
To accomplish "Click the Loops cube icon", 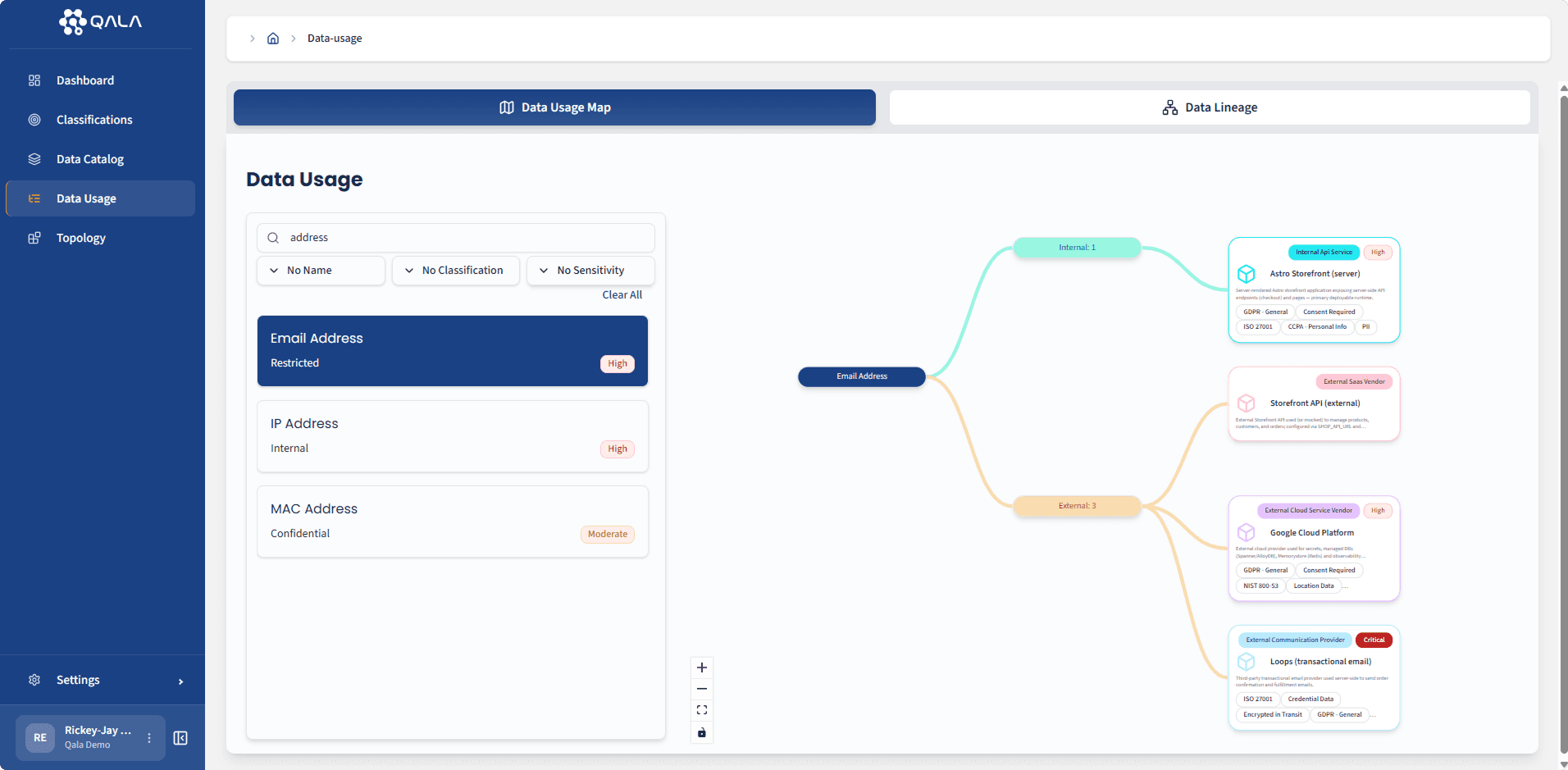I will pos(1247,662).
